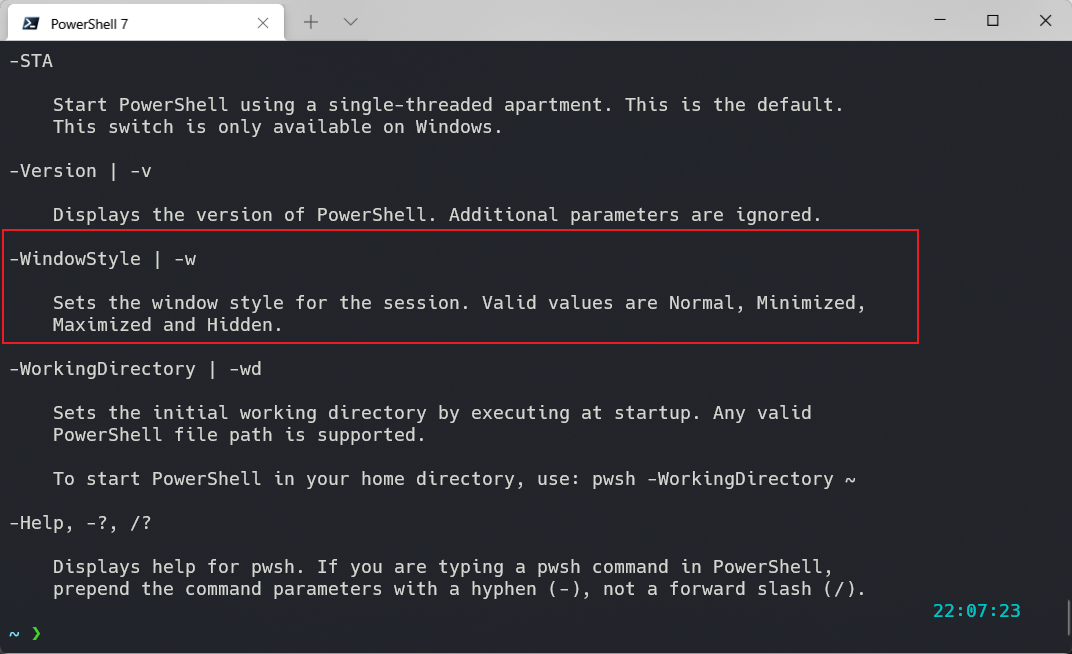Click the -STA parameter heading

31,62
